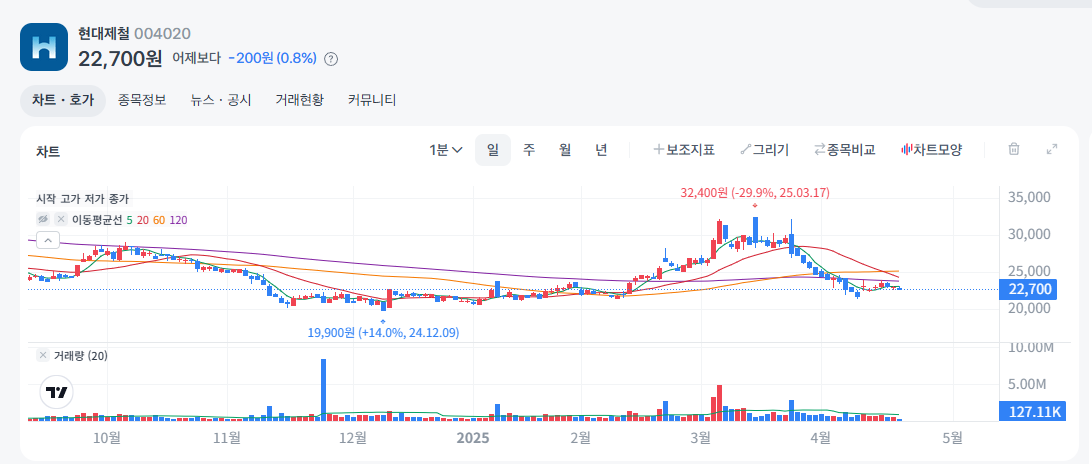Switch to the 종목정보 tab
This screenshot has width=1092, height=464.
pos(142,100)
